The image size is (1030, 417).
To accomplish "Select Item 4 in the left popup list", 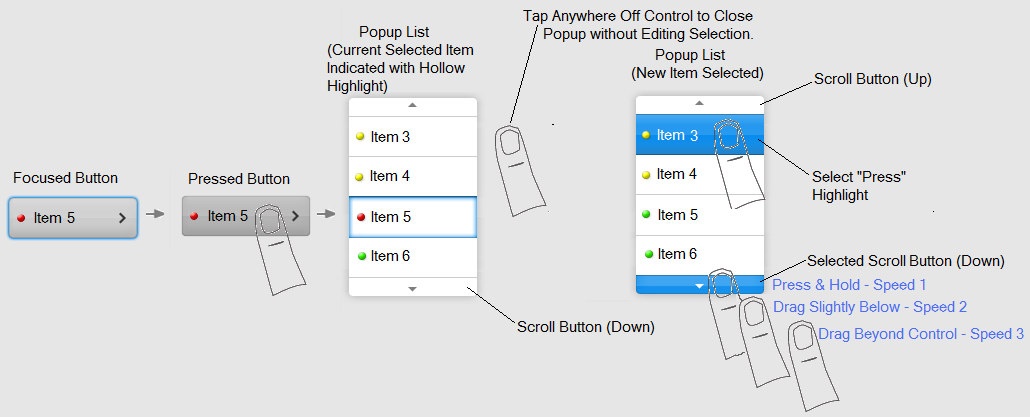I will click(x=412, y=176).
